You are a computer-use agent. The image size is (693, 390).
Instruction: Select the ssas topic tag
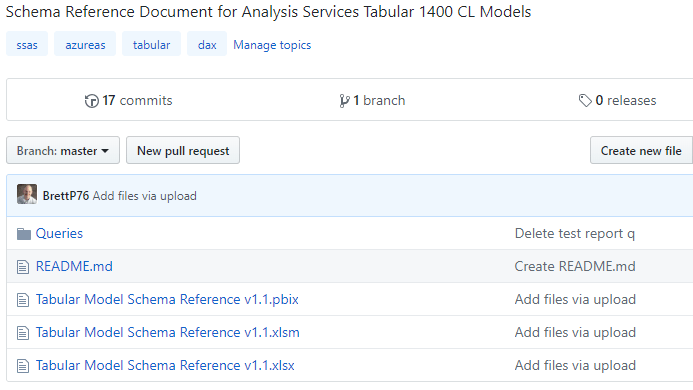tap(27, 44)
